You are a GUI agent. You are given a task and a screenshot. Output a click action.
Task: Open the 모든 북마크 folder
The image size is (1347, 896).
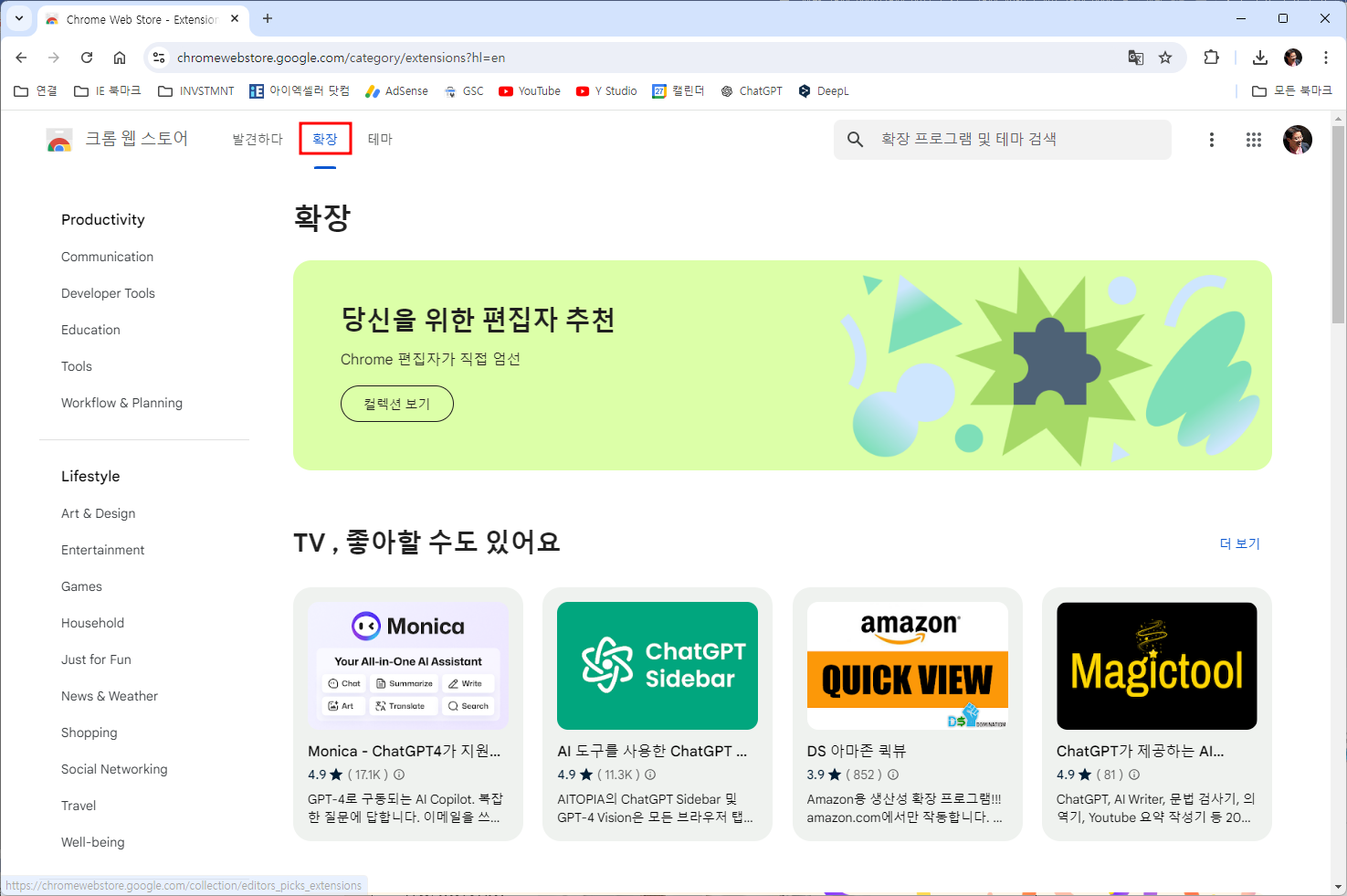pos(1292,91)
